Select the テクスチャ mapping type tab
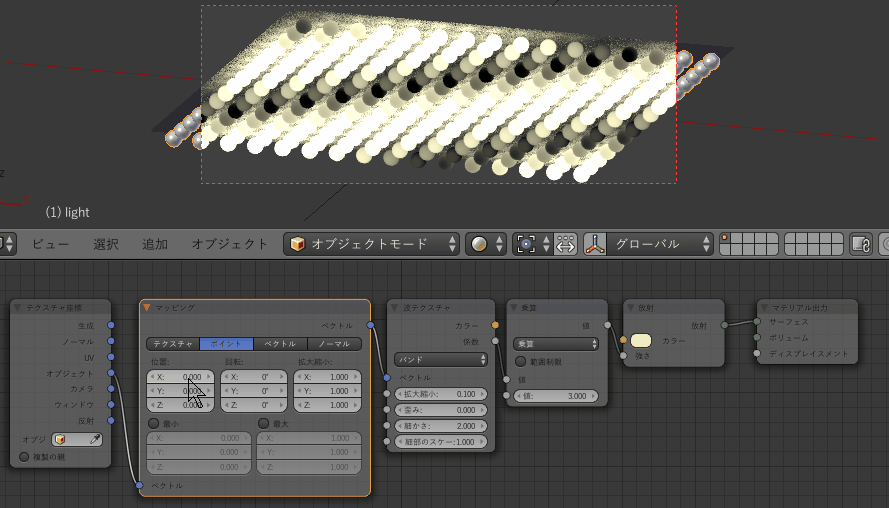This screenshot has width=889, height=508. point(173,344)
